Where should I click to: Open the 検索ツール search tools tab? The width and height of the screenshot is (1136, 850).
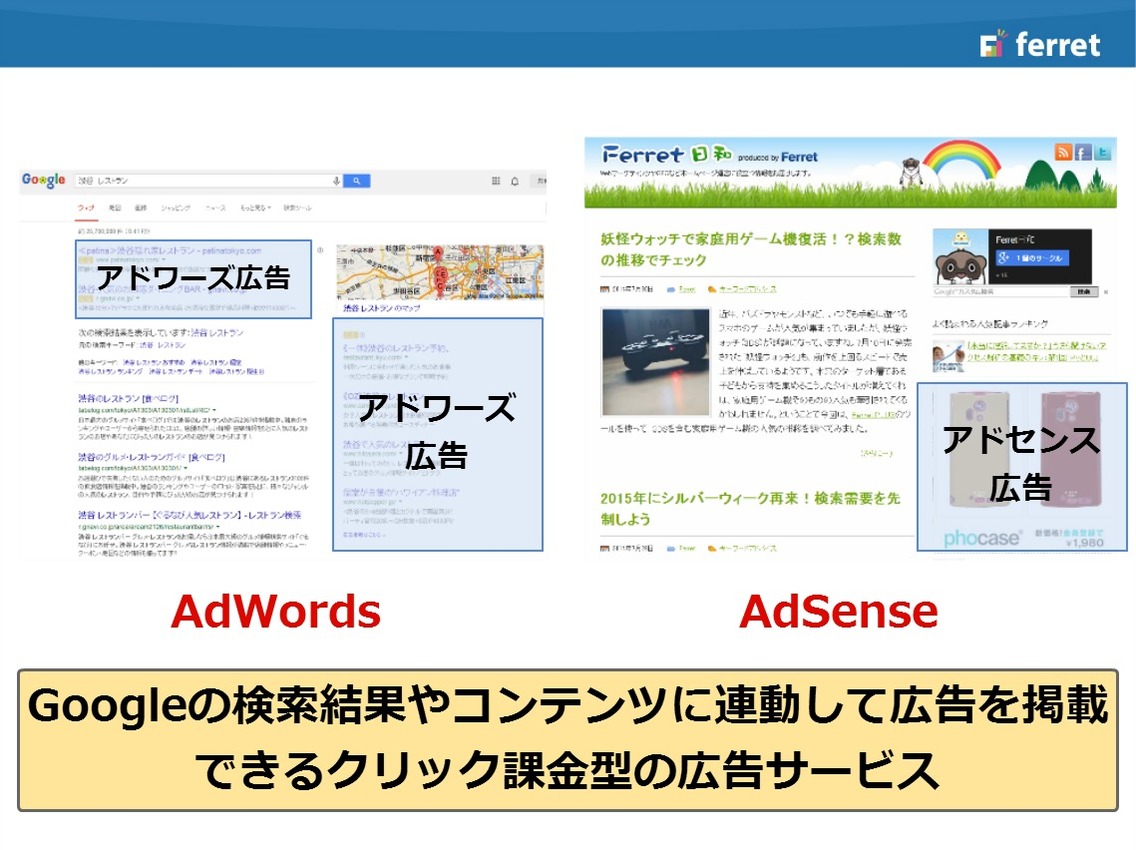pos(297,208)
